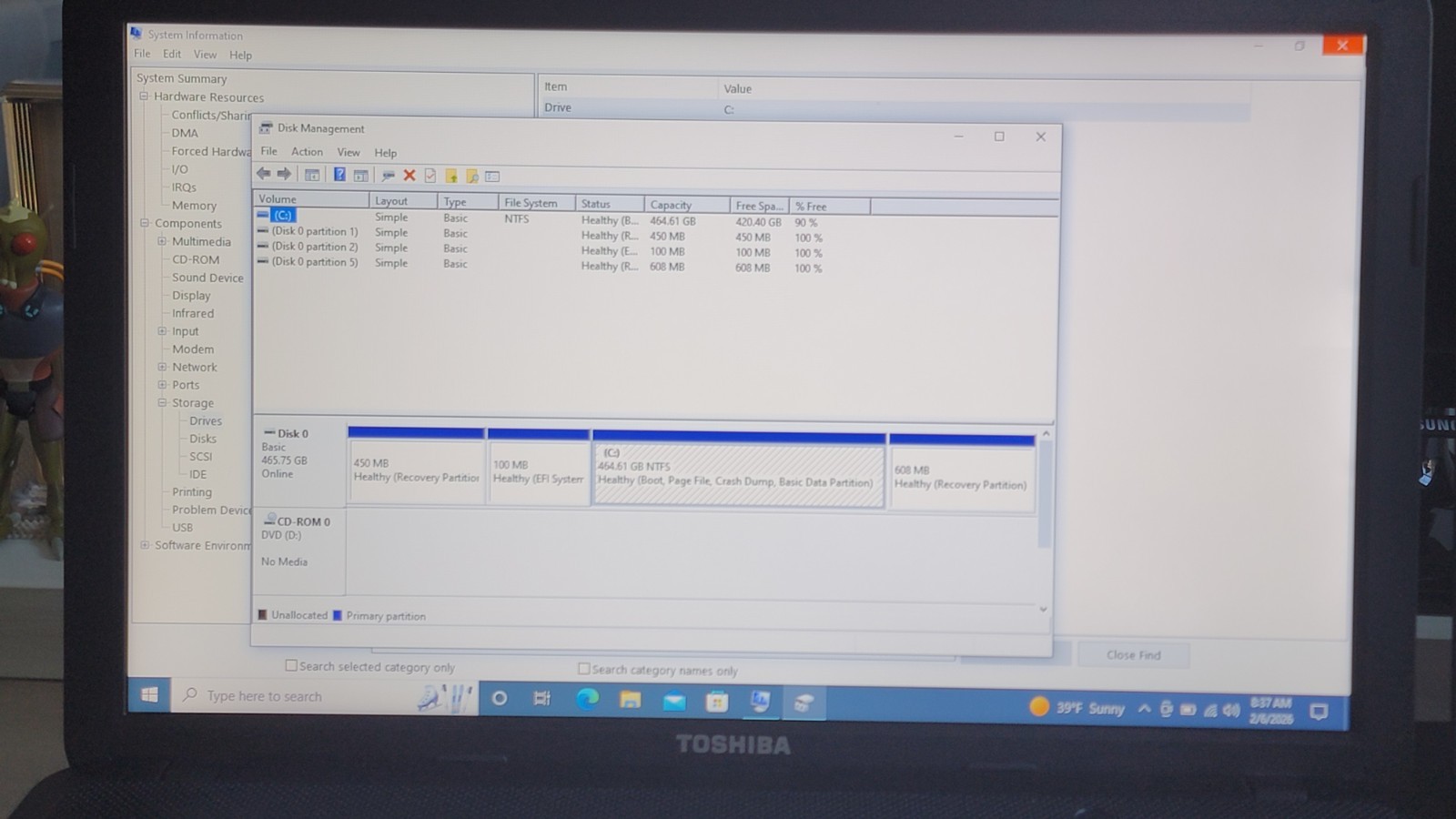Expand Ports tree node

pos(162,384)
